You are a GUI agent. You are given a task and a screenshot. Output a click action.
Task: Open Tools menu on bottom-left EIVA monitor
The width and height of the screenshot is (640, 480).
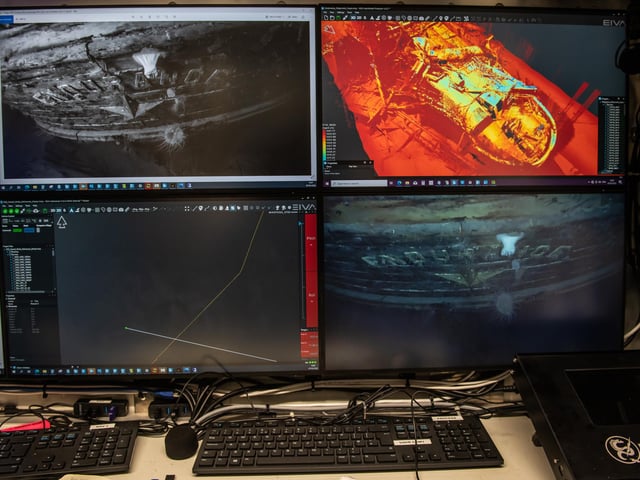point(27,206)
